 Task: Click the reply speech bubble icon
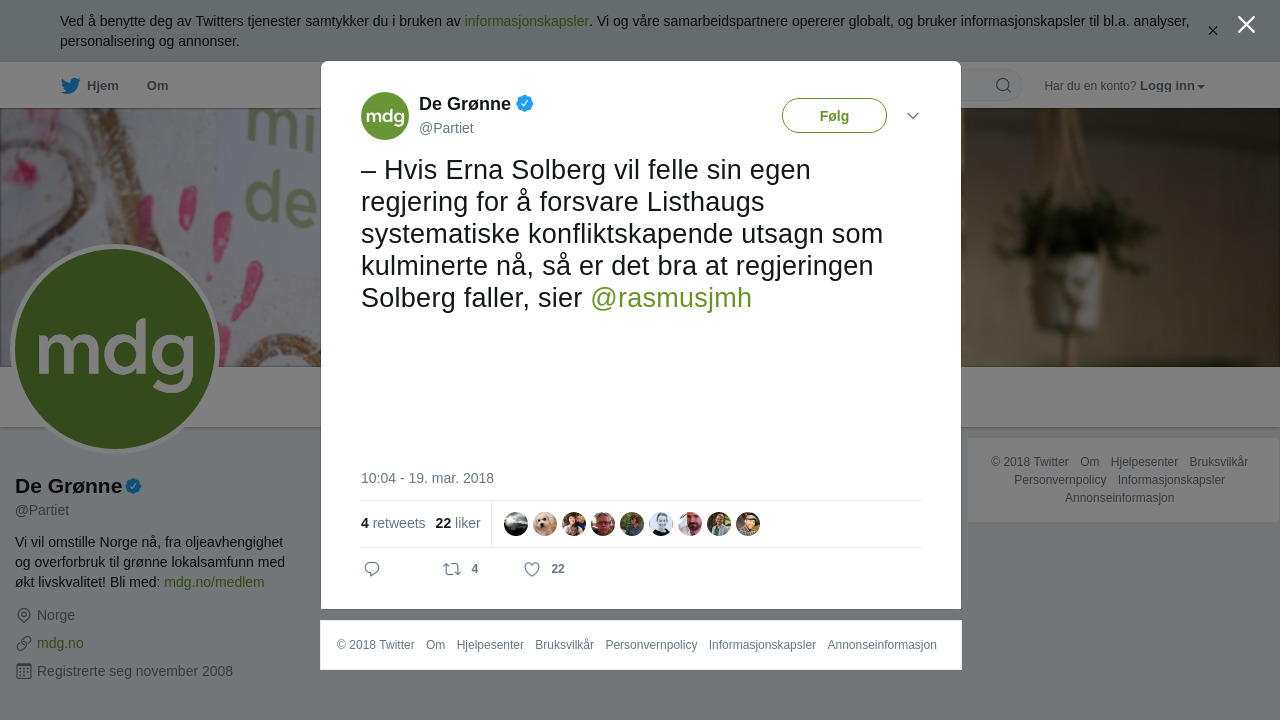372,569
